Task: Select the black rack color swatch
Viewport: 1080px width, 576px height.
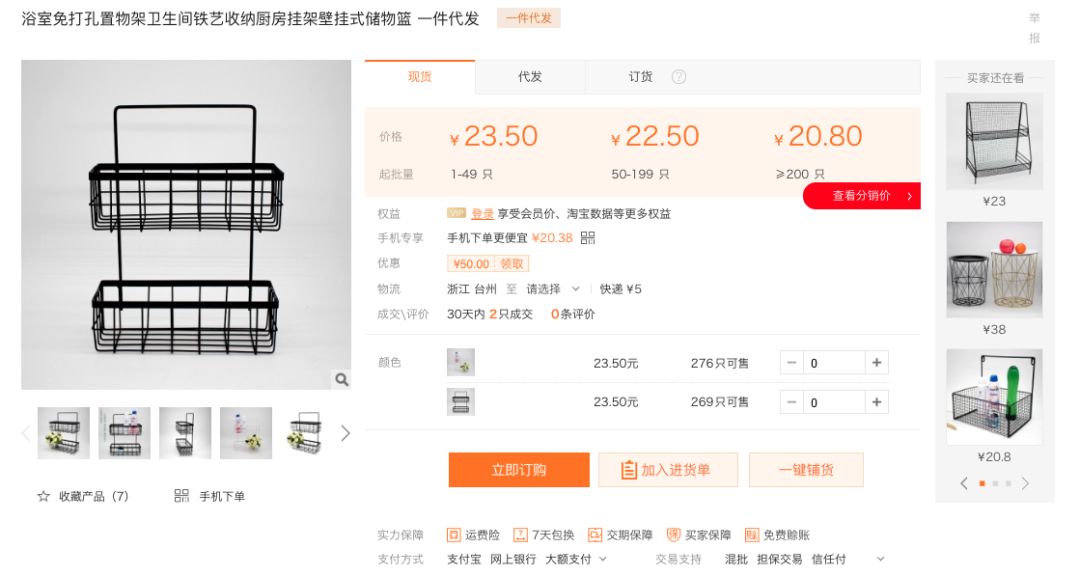Action: 460,402
